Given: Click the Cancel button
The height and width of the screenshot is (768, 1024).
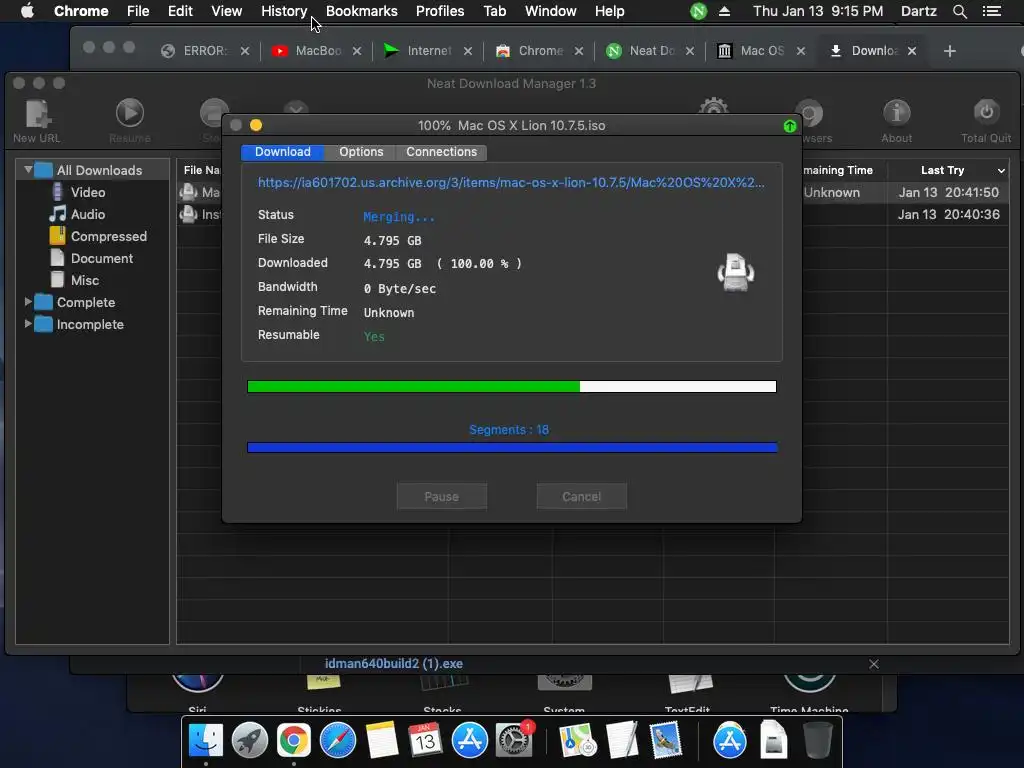Looking at the screenshot, I should pyautogui.click(x=581, y=497).
